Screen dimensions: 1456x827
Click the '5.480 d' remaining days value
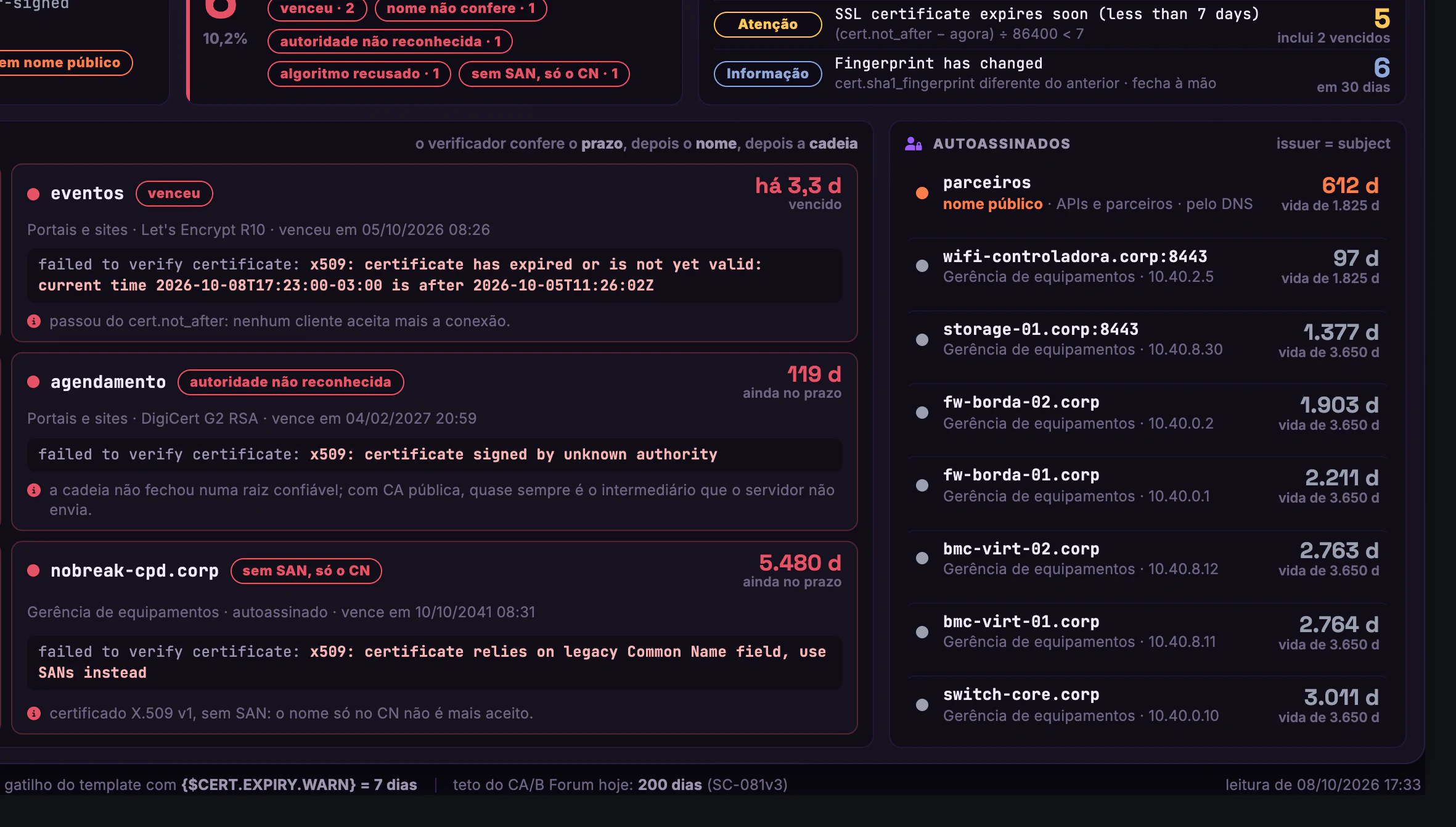(800, 563)
